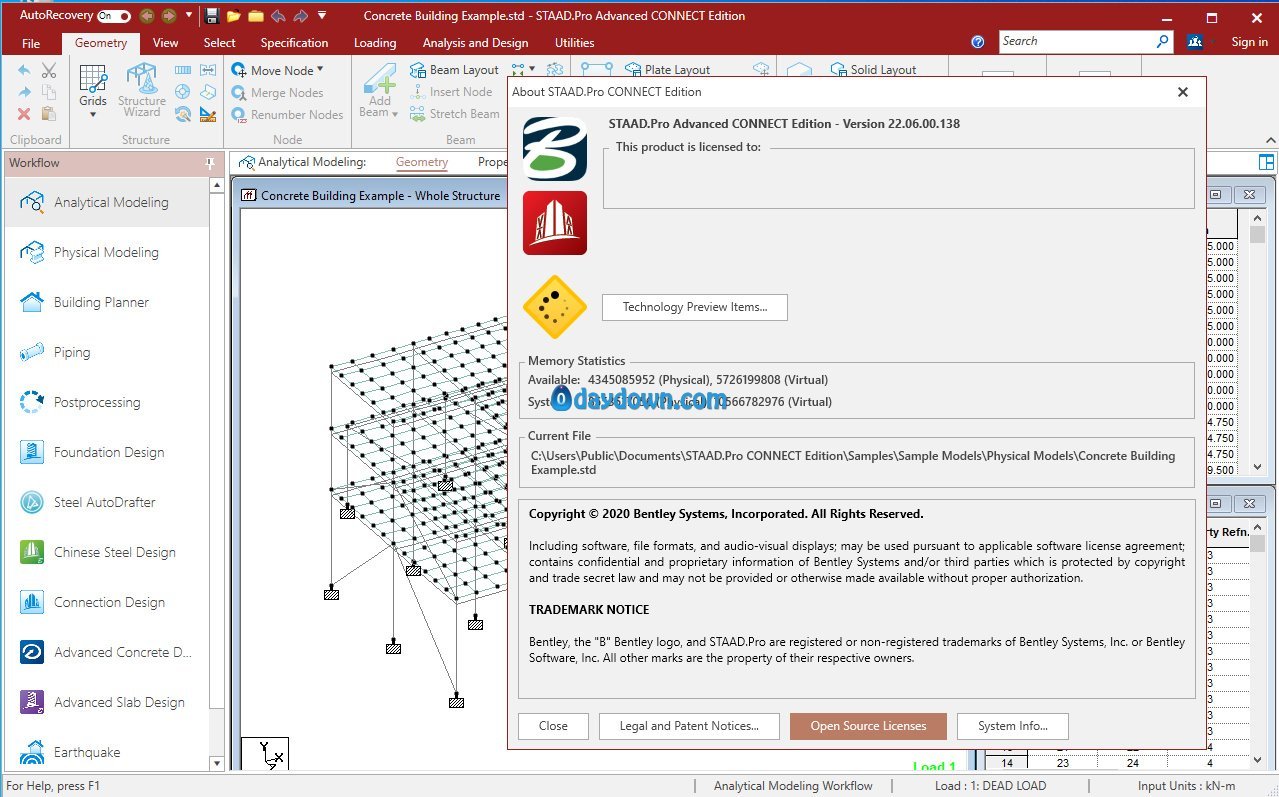Open Legal and Patent Notices
1279x797 pixels.
pyautogui.click(x=689, y=726)
